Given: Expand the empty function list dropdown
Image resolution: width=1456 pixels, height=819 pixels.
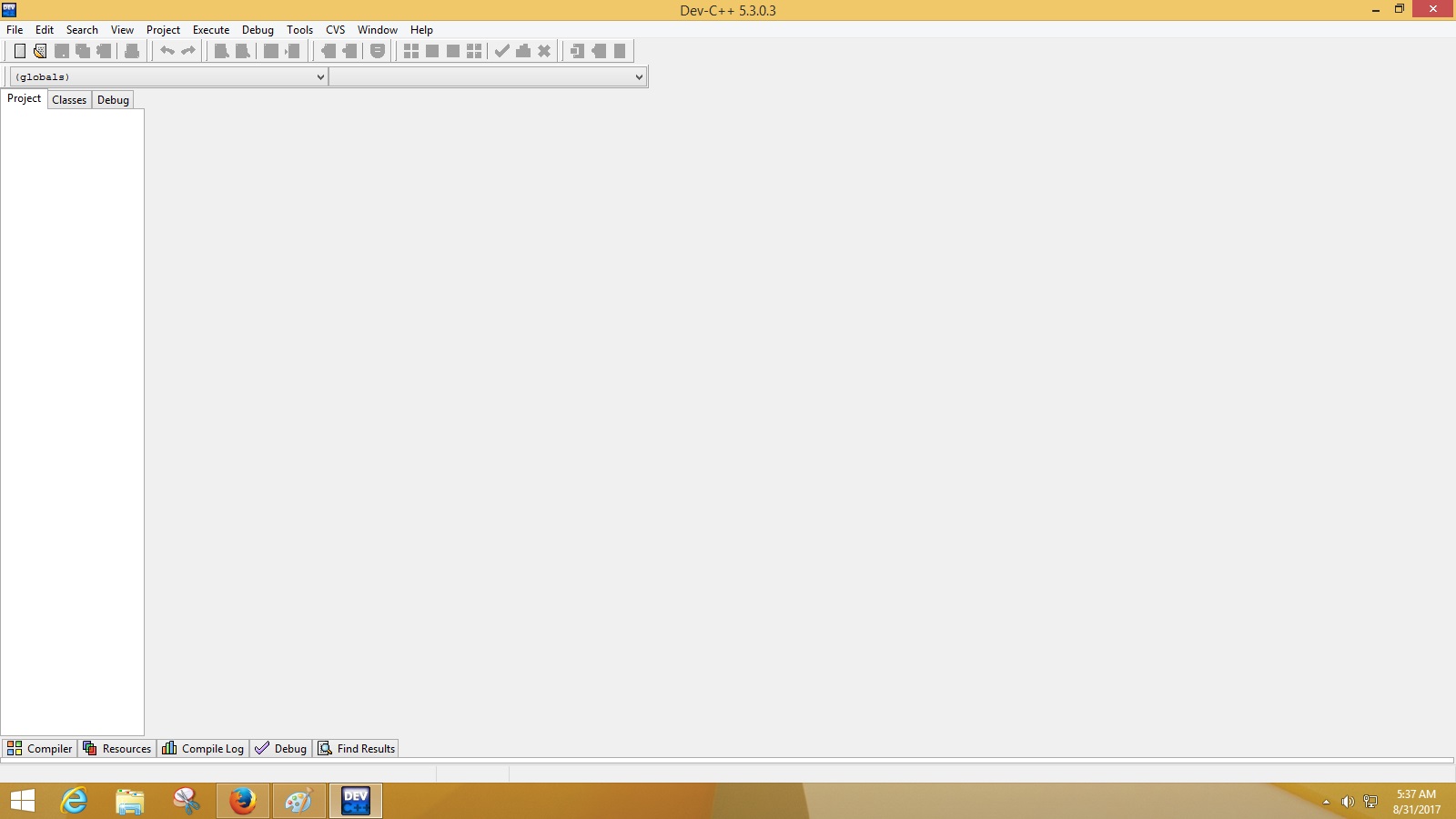Looking at the screenshot, I should [x=488, y=77].
